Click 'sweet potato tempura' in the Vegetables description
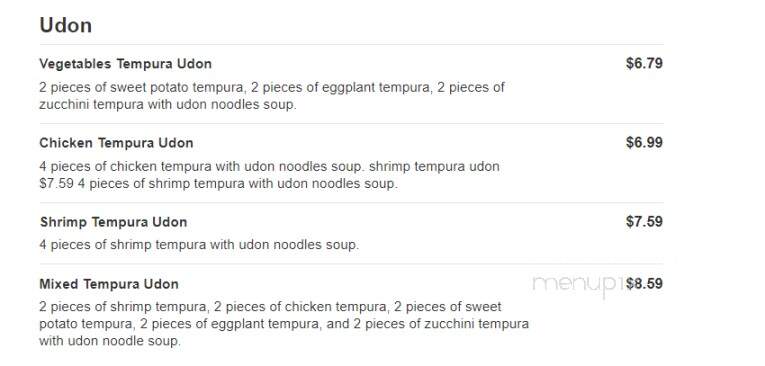The width and height of the screenshot is (765, 366). coord(177,87)
